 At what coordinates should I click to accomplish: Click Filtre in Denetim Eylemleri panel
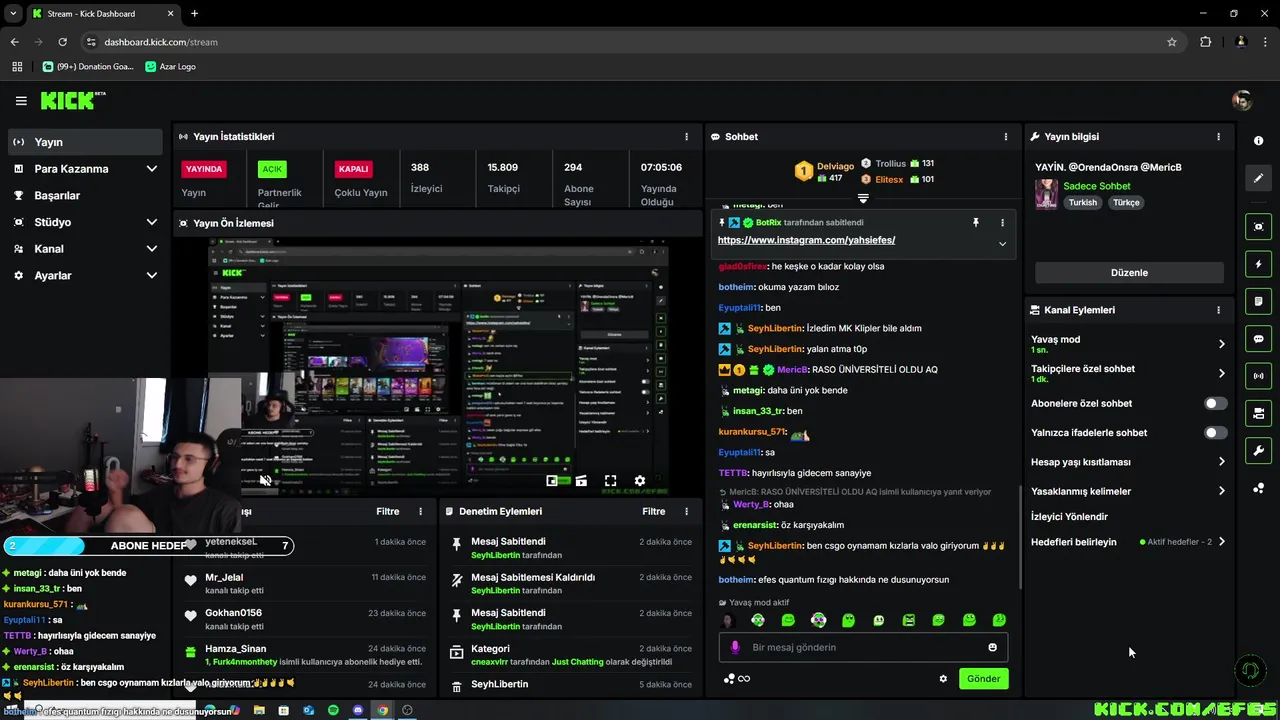click(653, 511)
